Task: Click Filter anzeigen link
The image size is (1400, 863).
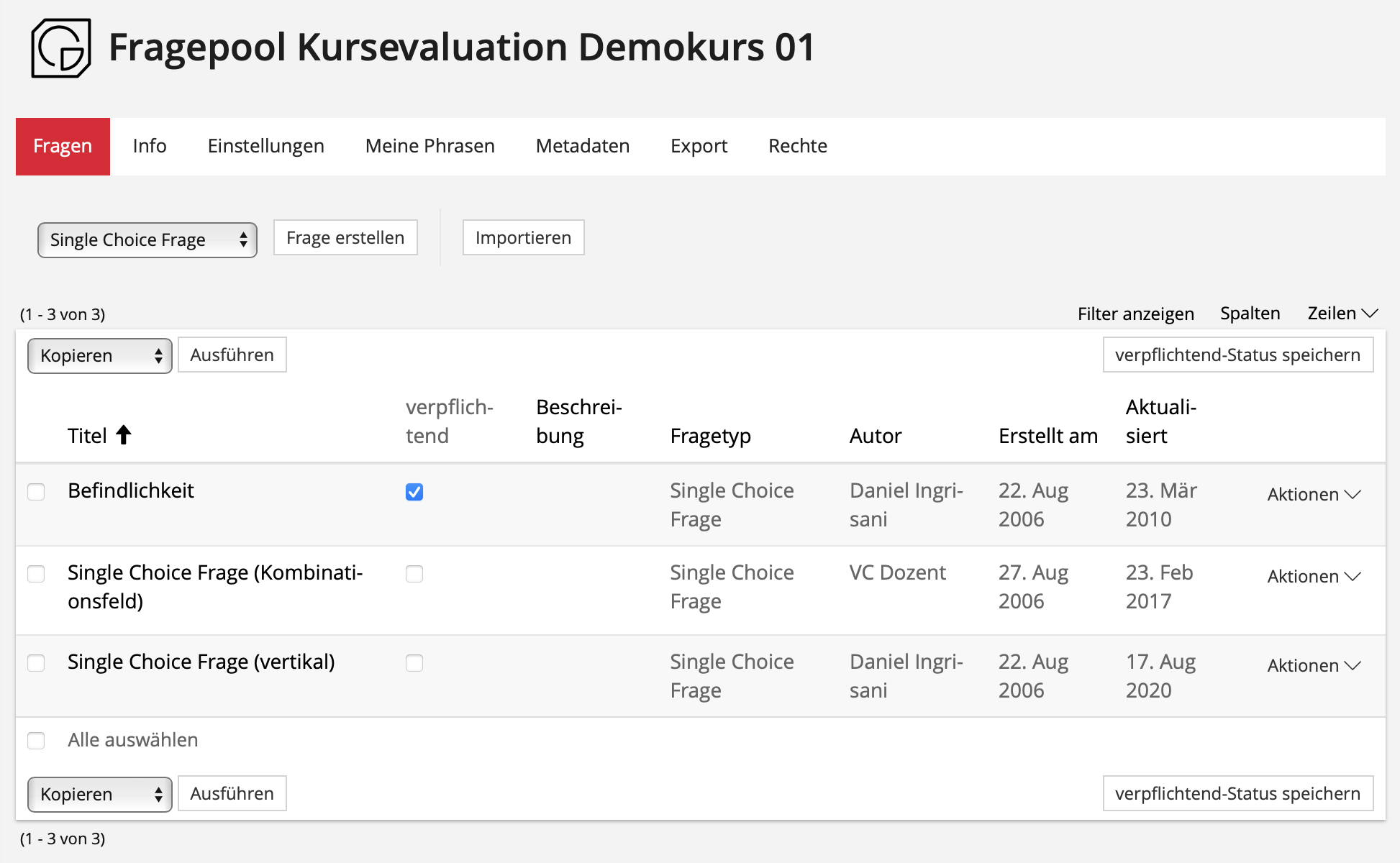Action: pos(1135,314)
